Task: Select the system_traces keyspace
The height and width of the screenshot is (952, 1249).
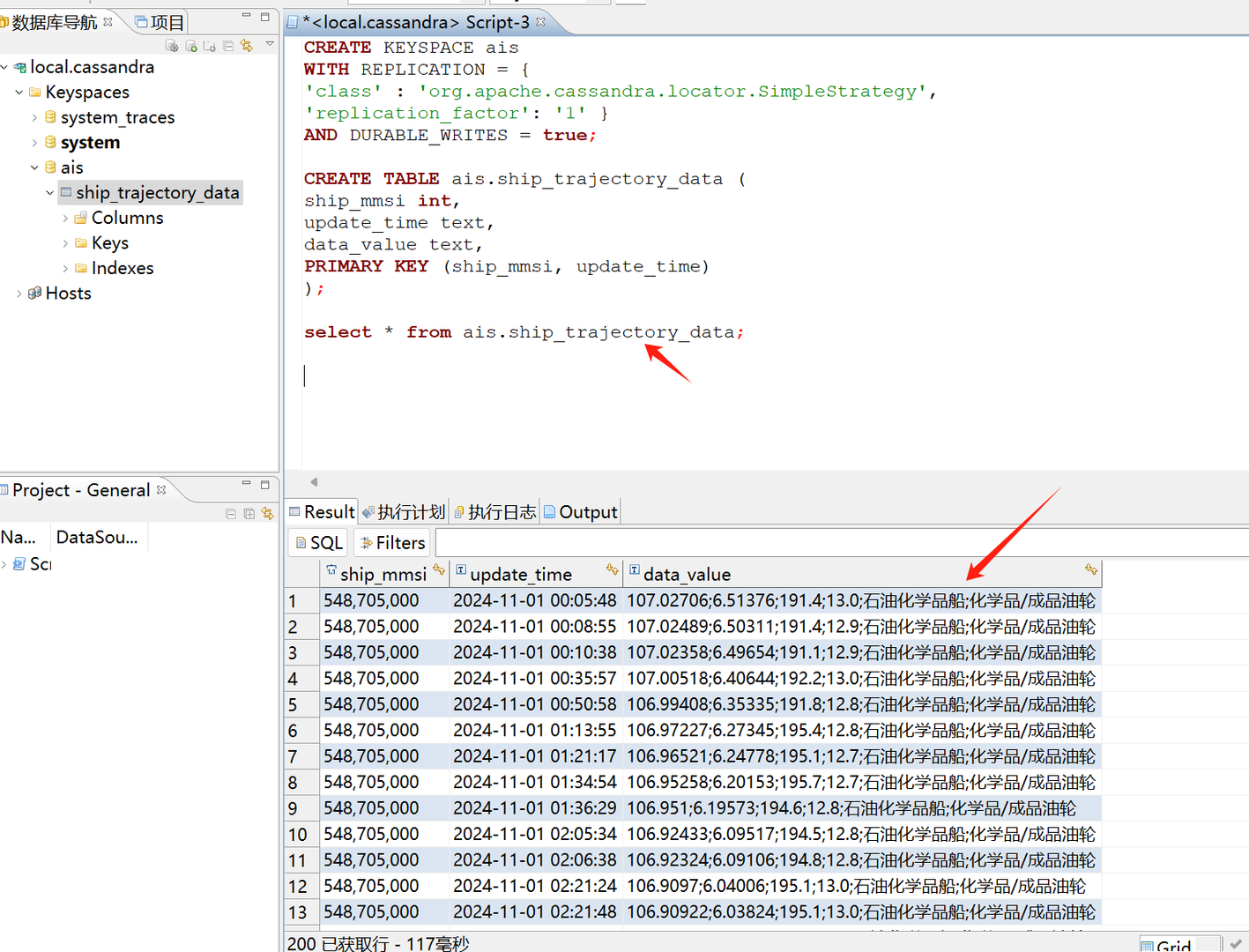Action: [117, 117]
